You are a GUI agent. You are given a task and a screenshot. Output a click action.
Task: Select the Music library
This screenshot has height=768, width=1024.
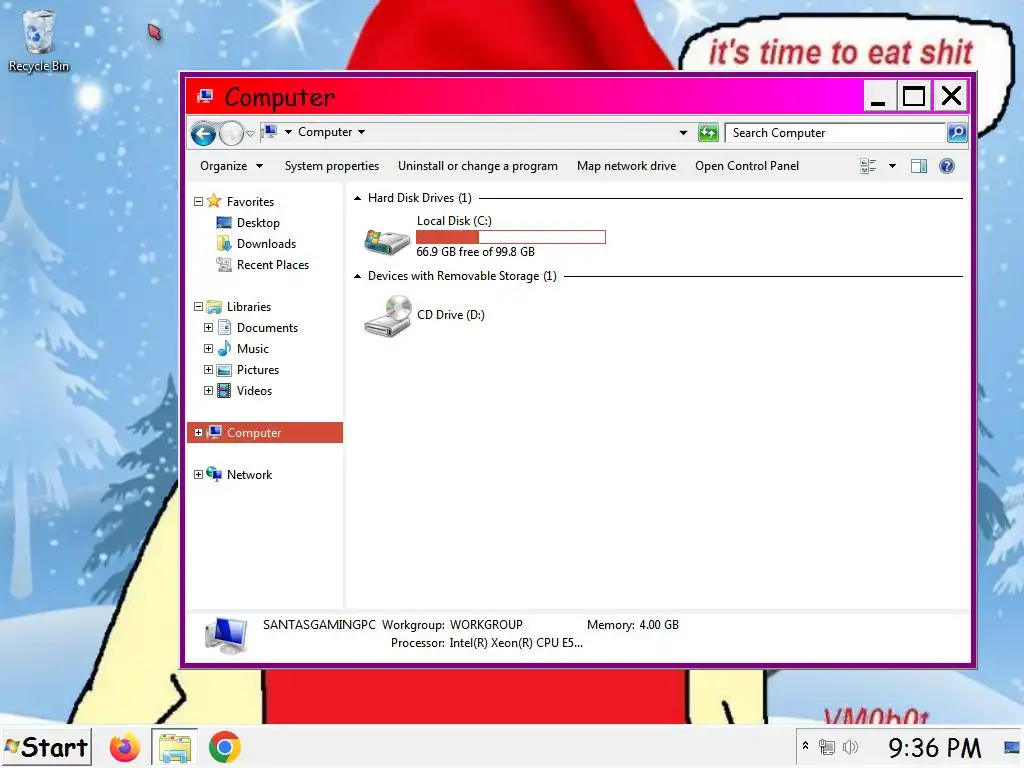click(x=253, y=349)
